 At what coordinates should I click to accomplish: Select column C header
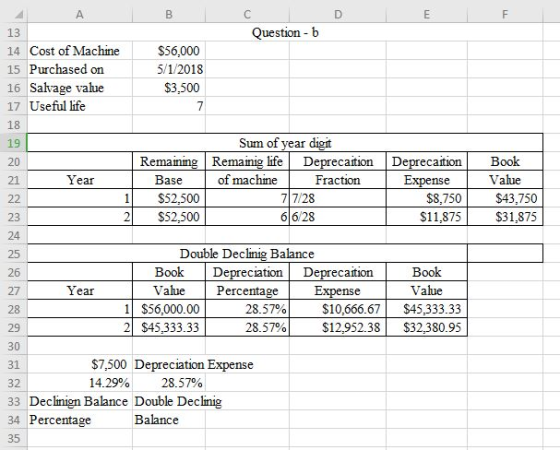pos(247,15)
